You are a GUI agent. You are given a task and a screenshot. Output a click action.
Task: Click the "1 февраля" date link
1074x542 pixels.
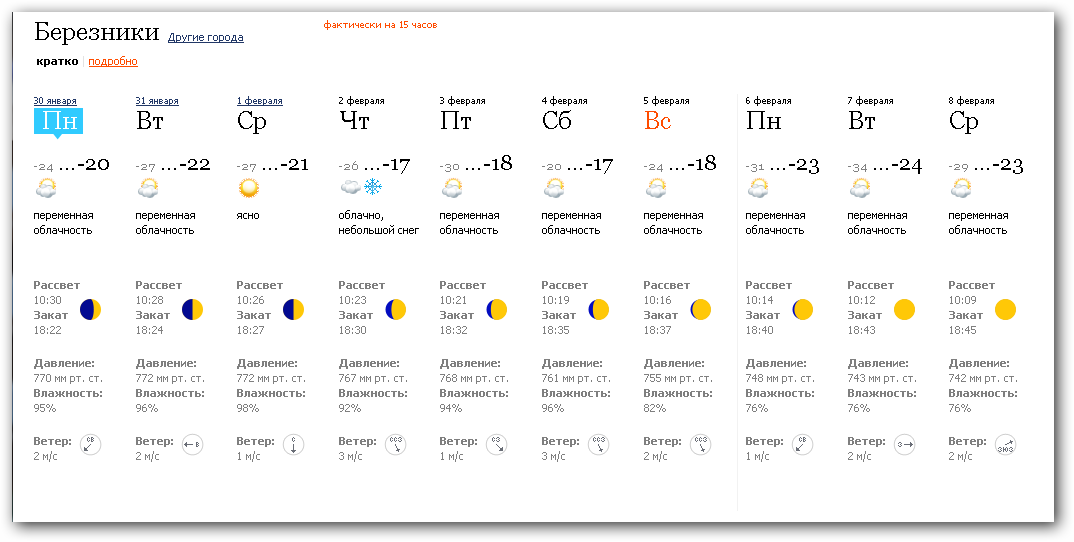tap(260, 101)
